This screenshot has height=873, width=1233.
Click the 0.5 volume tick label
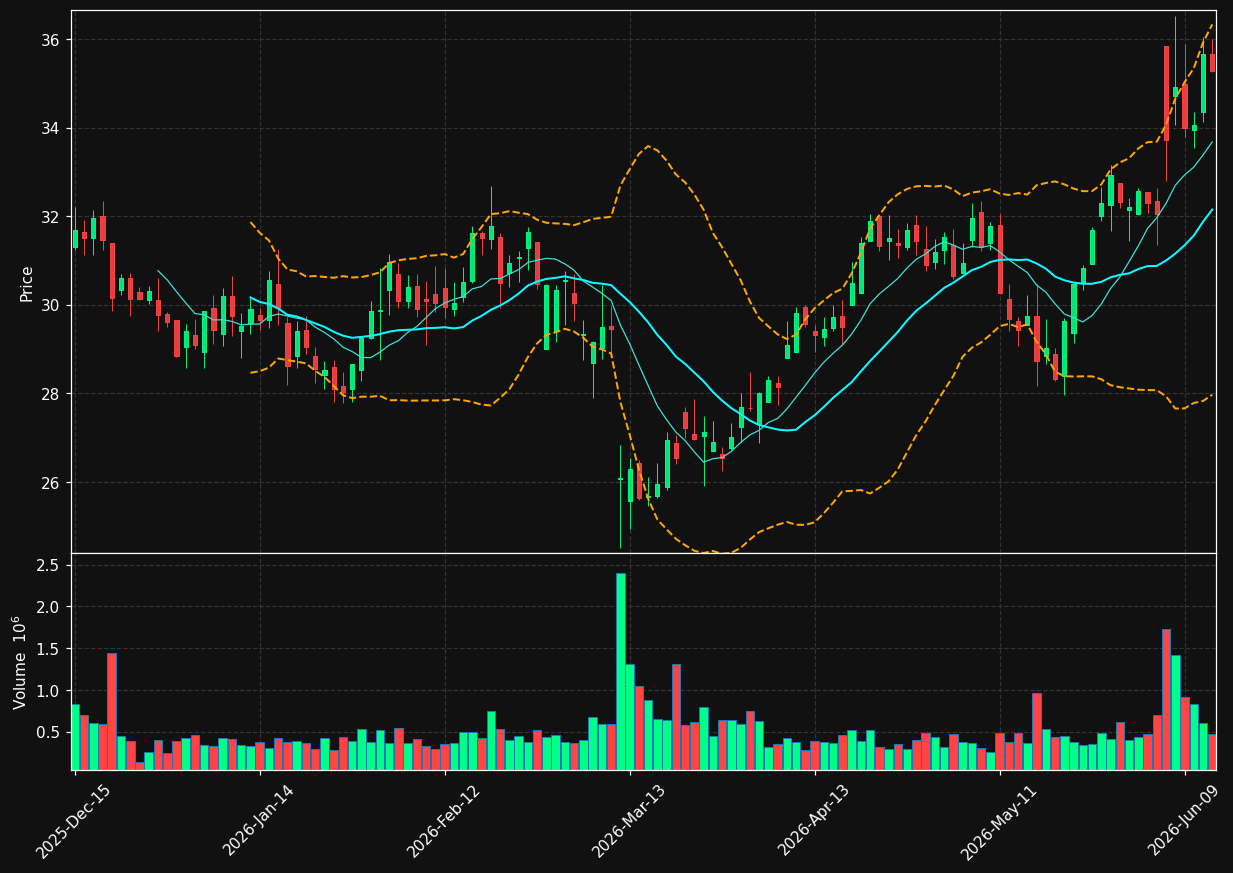tap(48, 733)
